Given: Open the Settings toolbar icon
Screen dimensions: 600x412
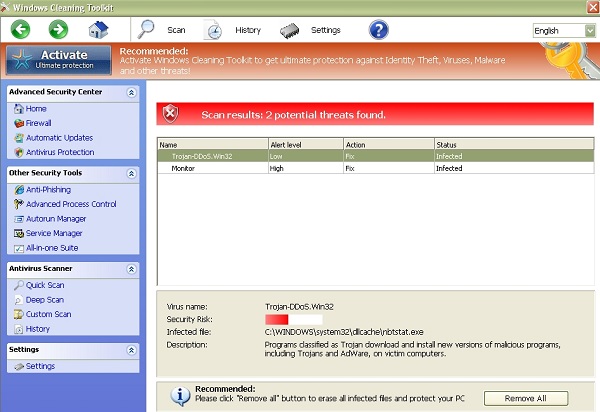Looking at the screenshot, I should pyautogui.click(x=290, y=30).
